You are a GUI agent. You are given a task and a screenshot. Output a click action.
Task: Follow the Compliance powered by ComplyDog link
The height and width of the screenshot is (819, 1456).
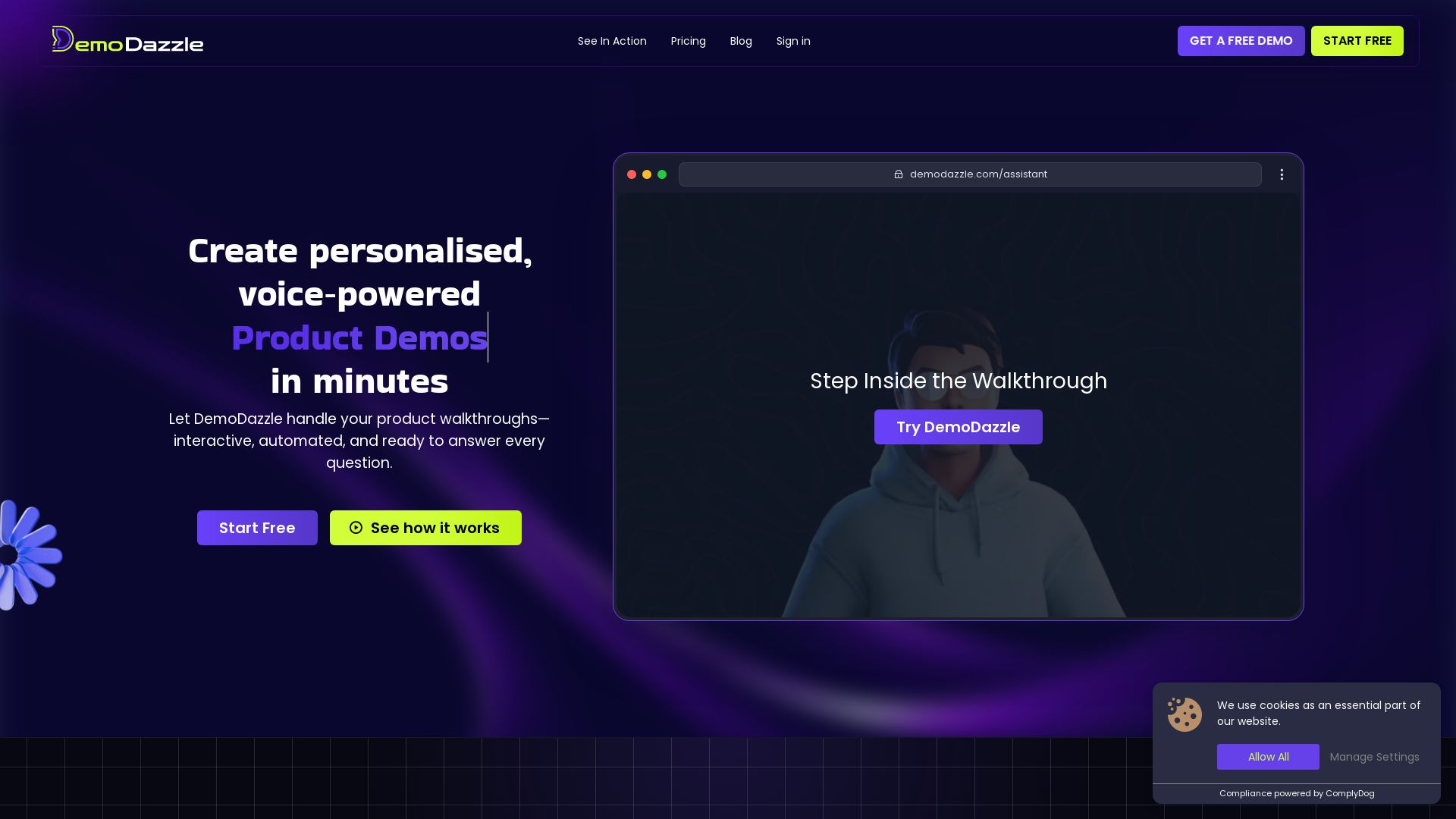coord(1297,793)
